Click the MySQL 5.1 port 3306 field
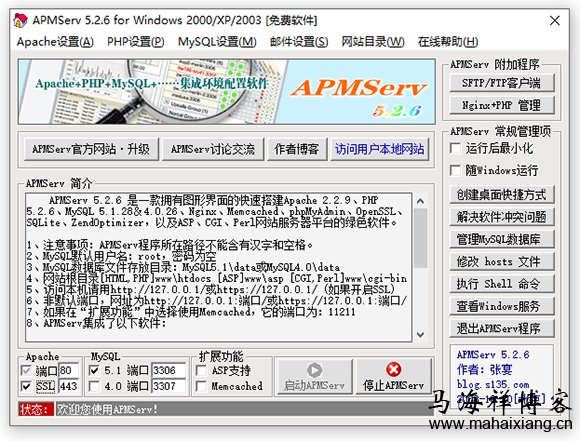 (x=168, y=370)
